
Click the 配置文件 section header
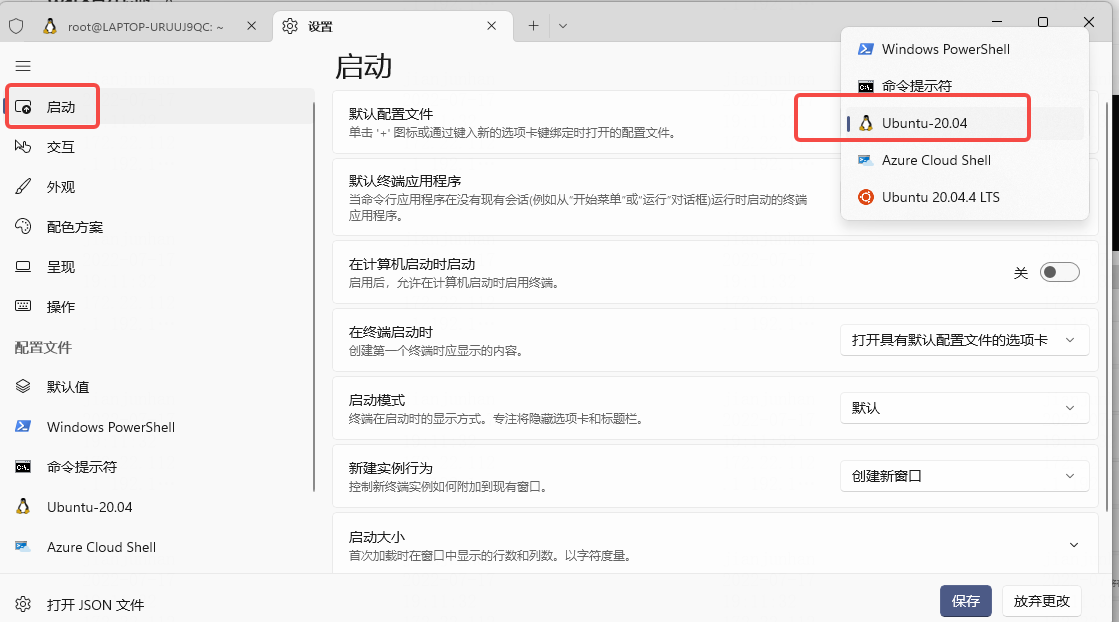click(x=44, y=347)
